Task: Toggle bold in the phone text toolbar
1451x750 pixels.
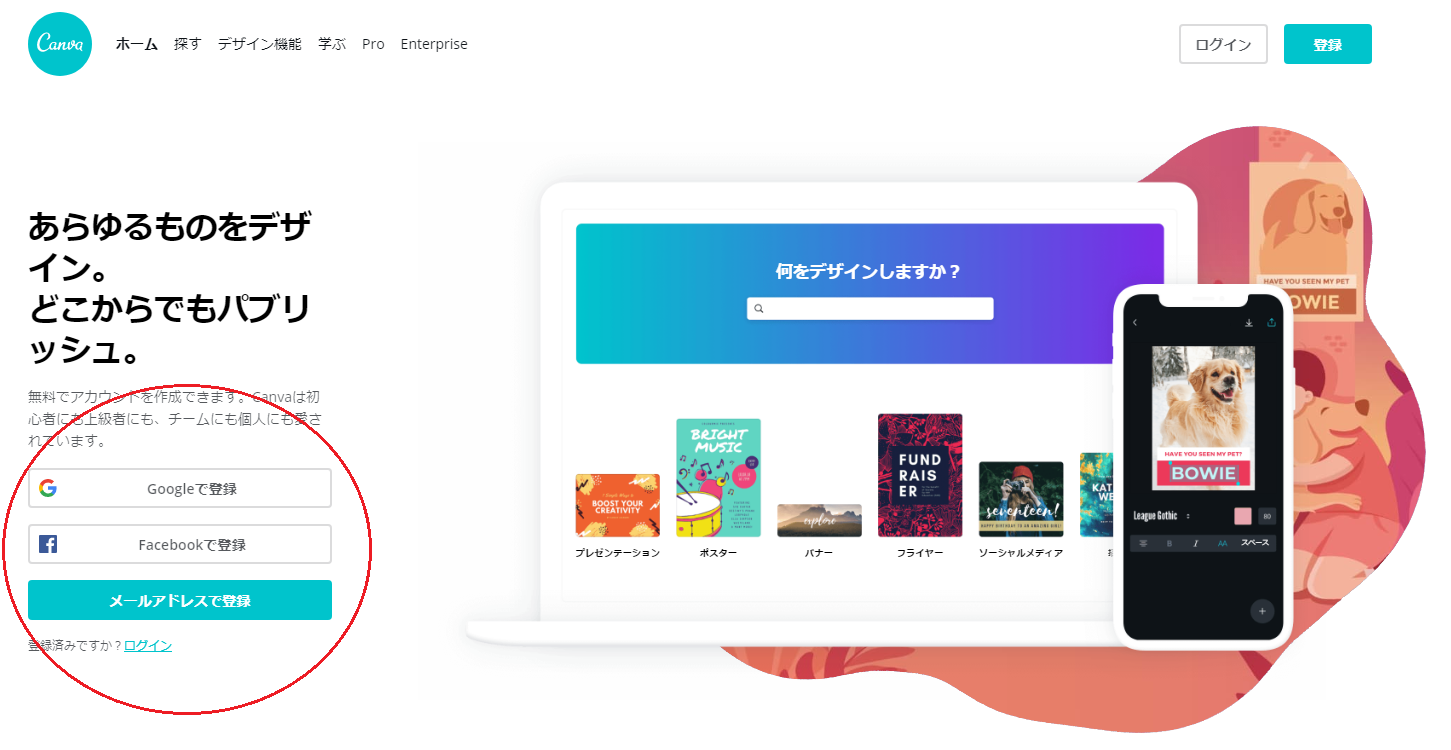Action: click(1169, 544)
